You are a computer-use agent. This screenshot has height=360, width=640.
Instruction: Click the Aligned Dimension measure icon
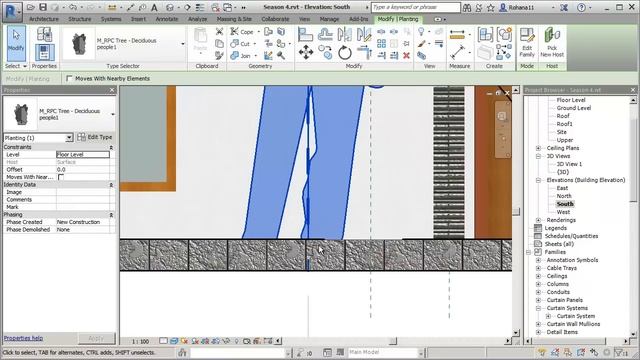click(457, 35)
